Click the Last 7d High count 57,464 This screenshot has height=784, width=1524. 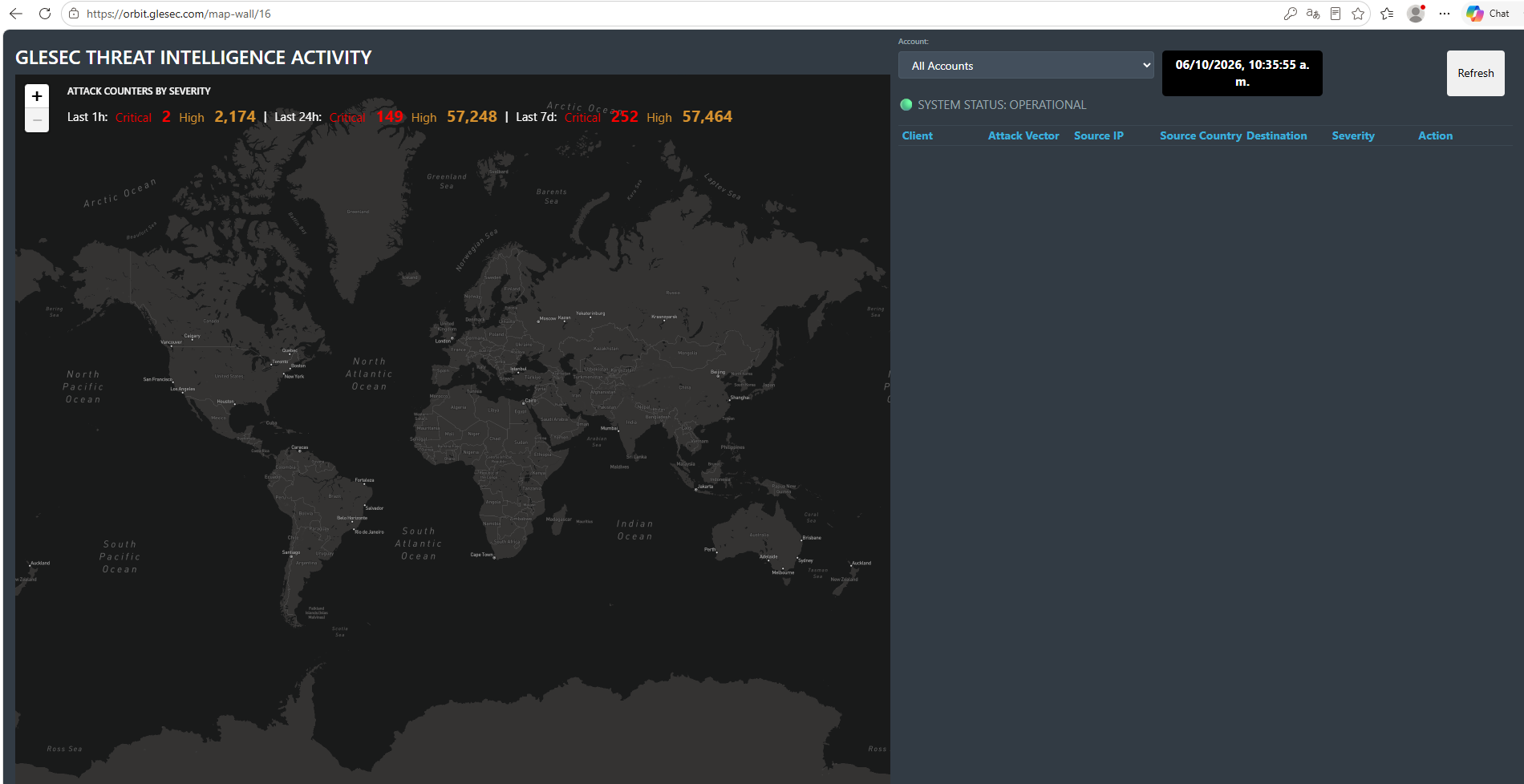pyautogui.click(x=707, y=116)
